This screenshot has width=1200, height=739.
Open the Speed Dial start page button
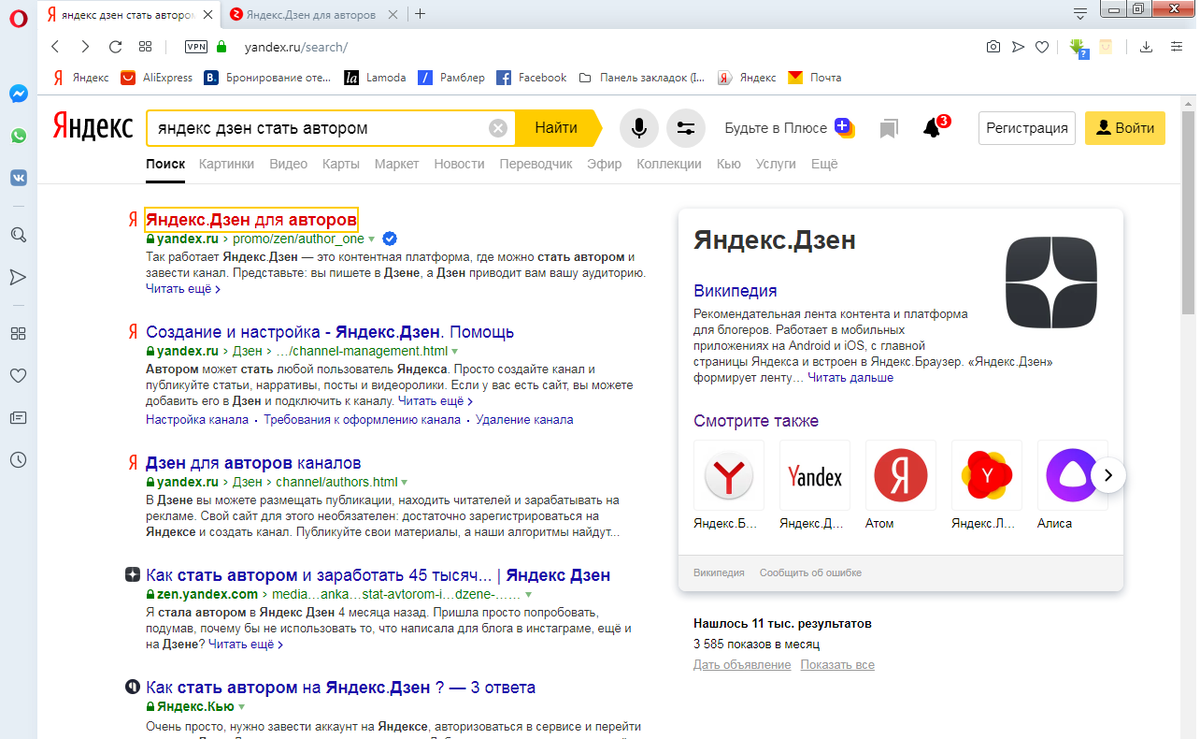click(145, 47)
